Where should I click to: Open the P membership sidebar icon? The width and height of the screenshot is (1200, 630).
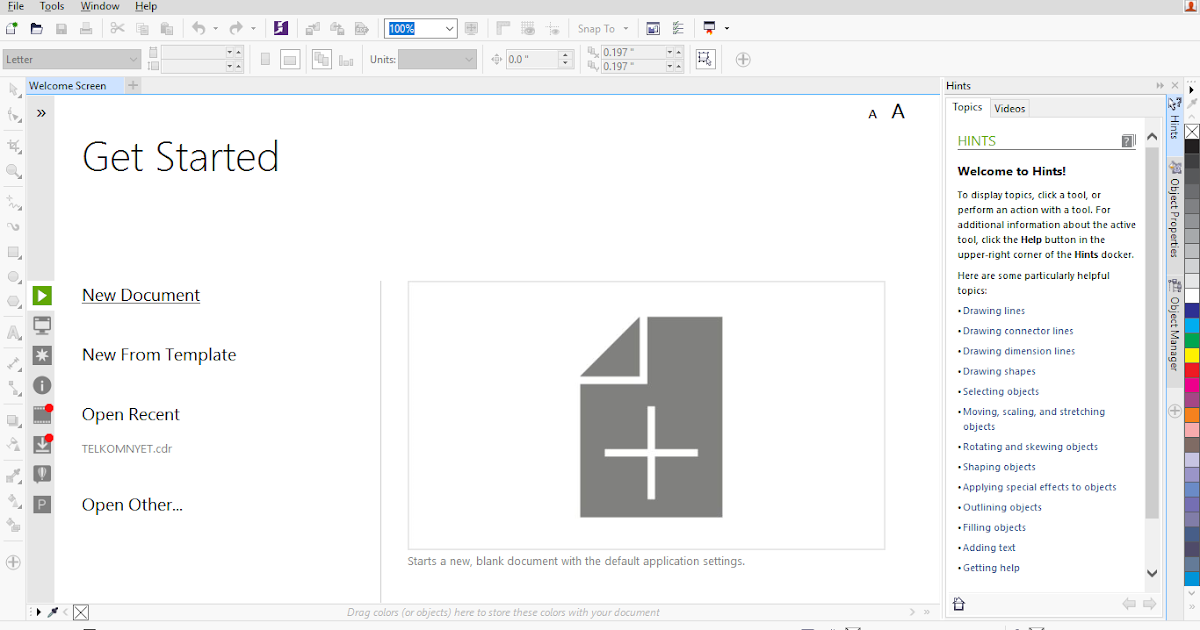(42, 504)
